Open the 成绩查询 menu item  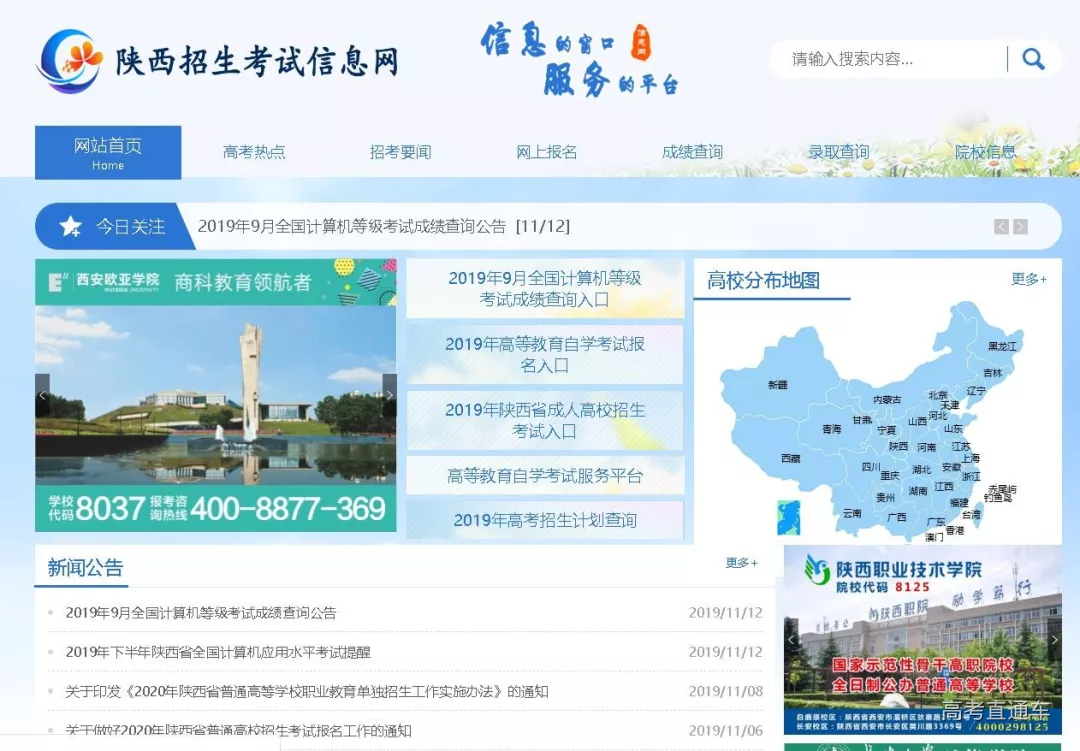click(692, 152)
